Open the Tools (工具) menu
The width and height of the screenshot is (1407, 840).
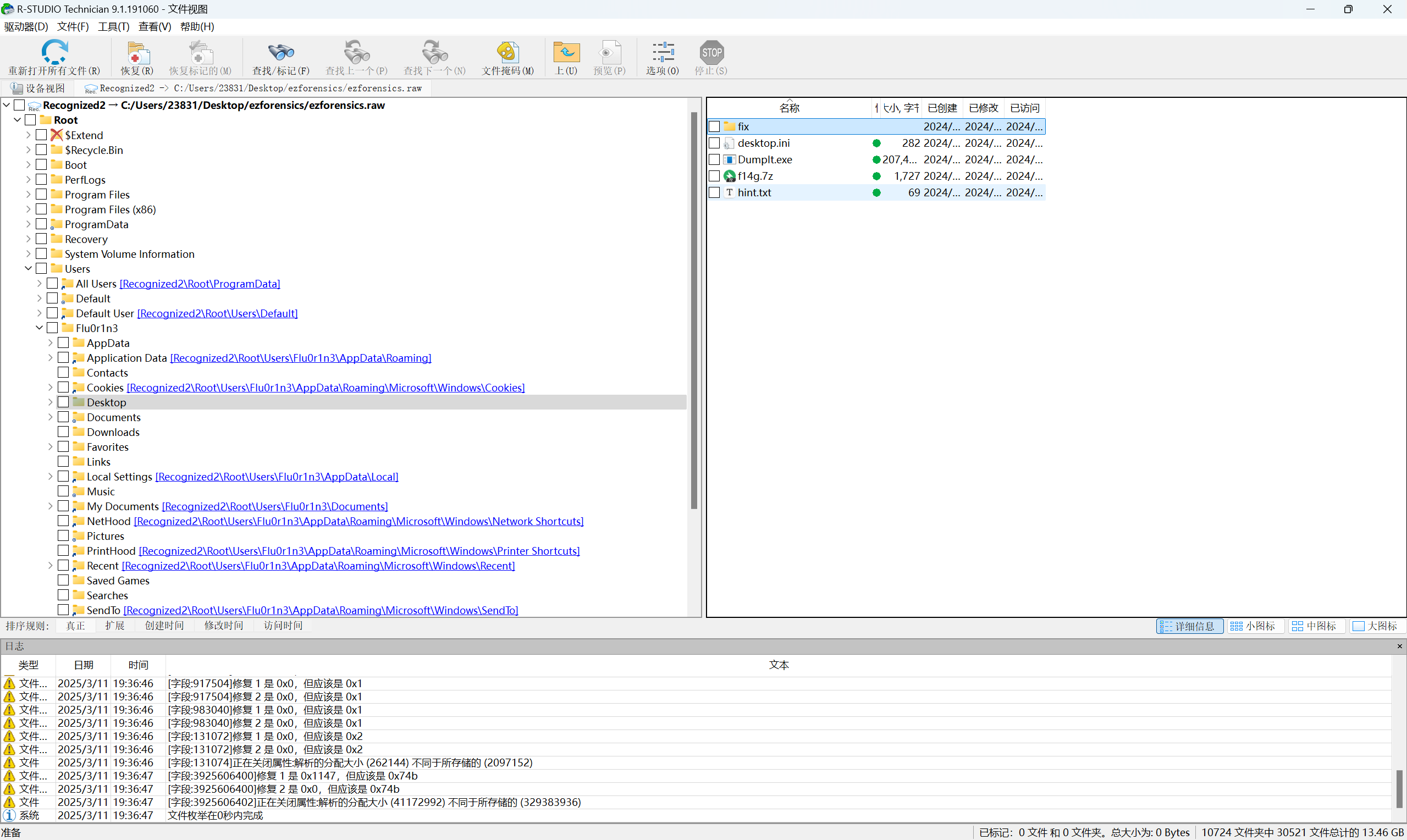pyautogui.click(x=114, y=26)
